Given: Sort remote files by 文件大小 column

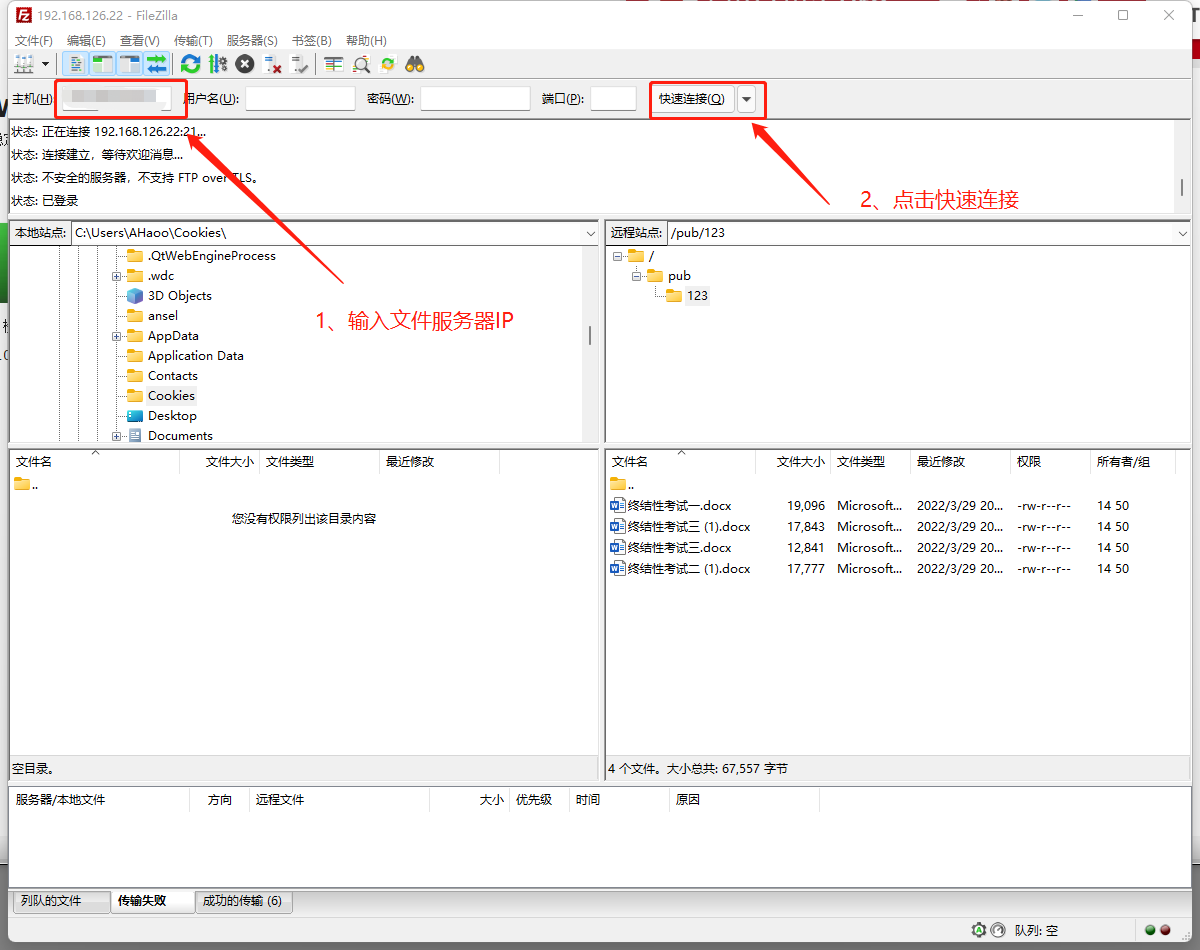Looking at the screenshot, I should 801,462.
